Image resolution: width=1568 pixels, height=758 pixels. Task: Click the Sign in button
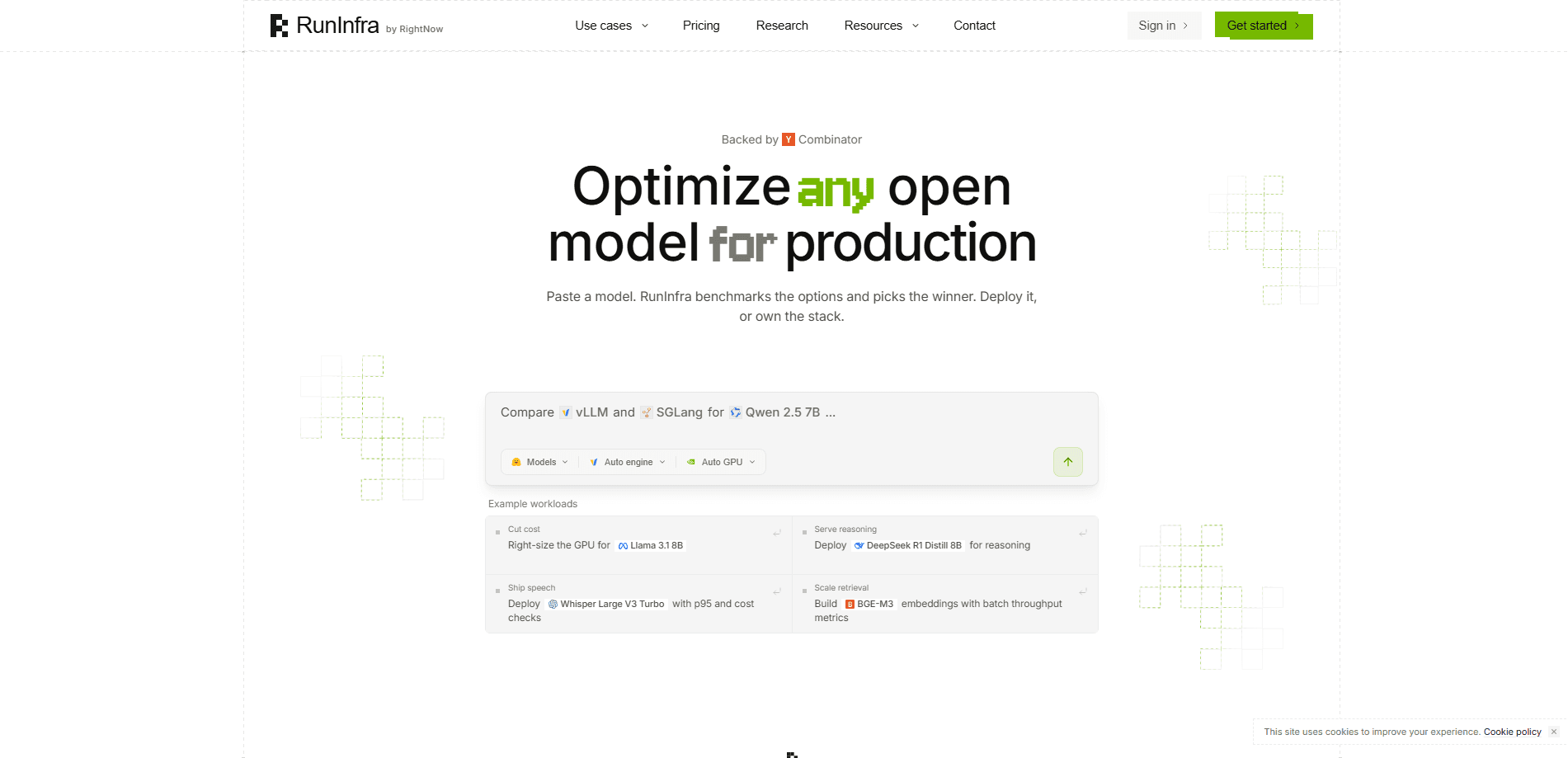coord(1164,26)
